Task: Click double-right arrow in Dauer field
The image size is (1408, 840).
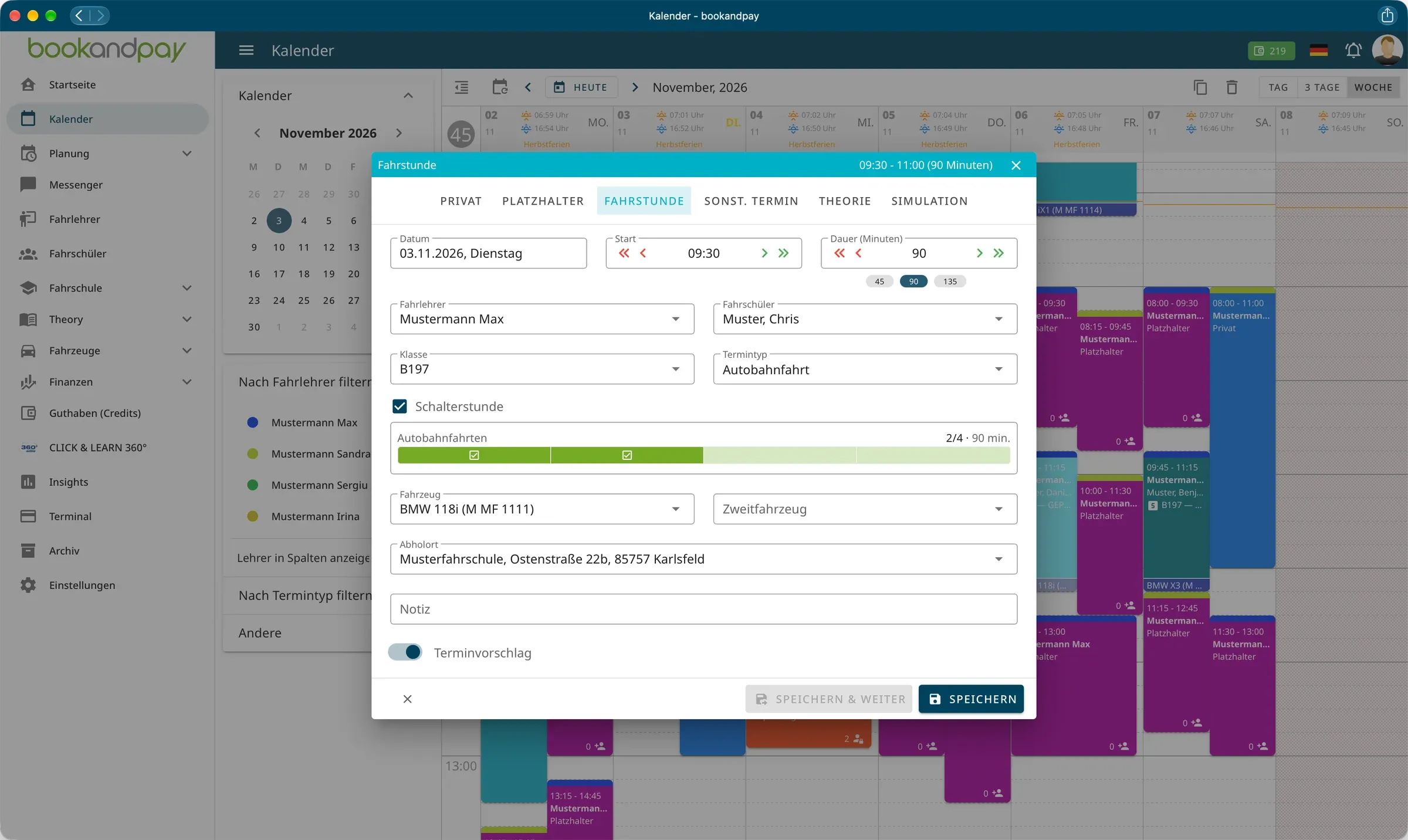Action: click(x=999, y=253)
